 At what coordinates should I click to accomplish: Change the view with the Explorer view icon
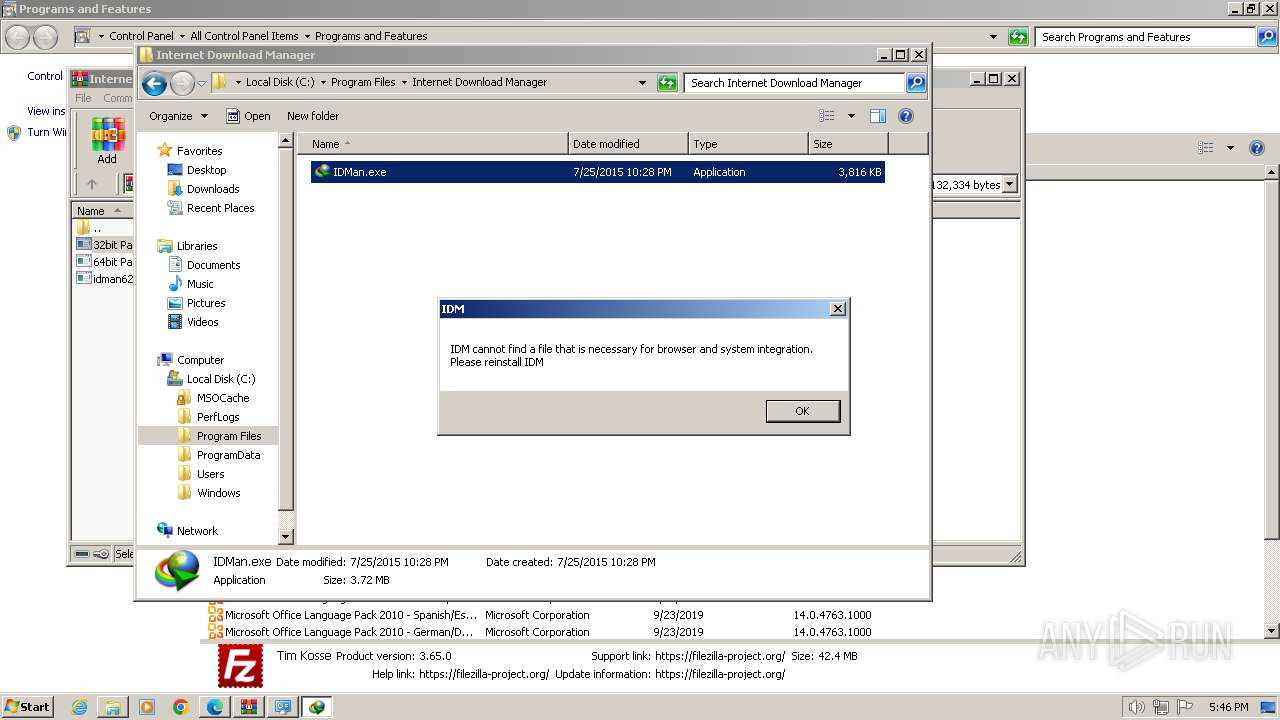pyautogui.click(x=826, y=116)
